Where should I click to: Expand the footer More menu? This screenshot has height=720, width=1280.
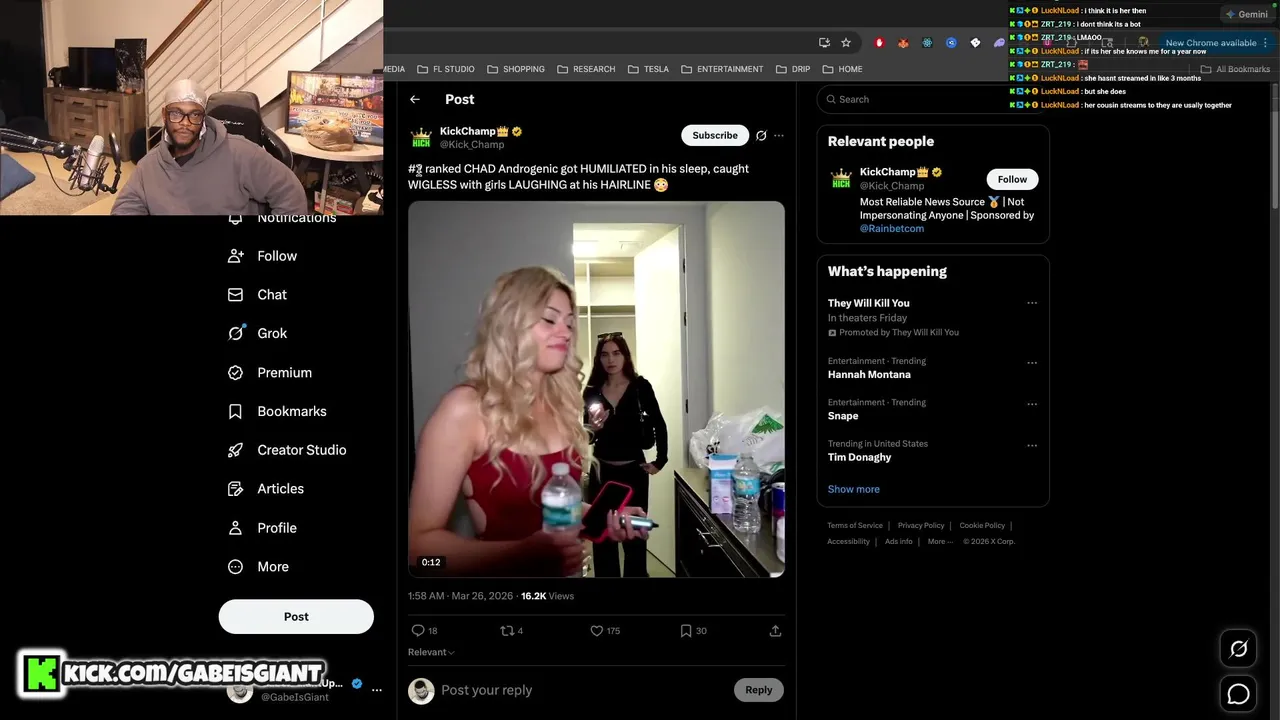[x=940, y=541]
